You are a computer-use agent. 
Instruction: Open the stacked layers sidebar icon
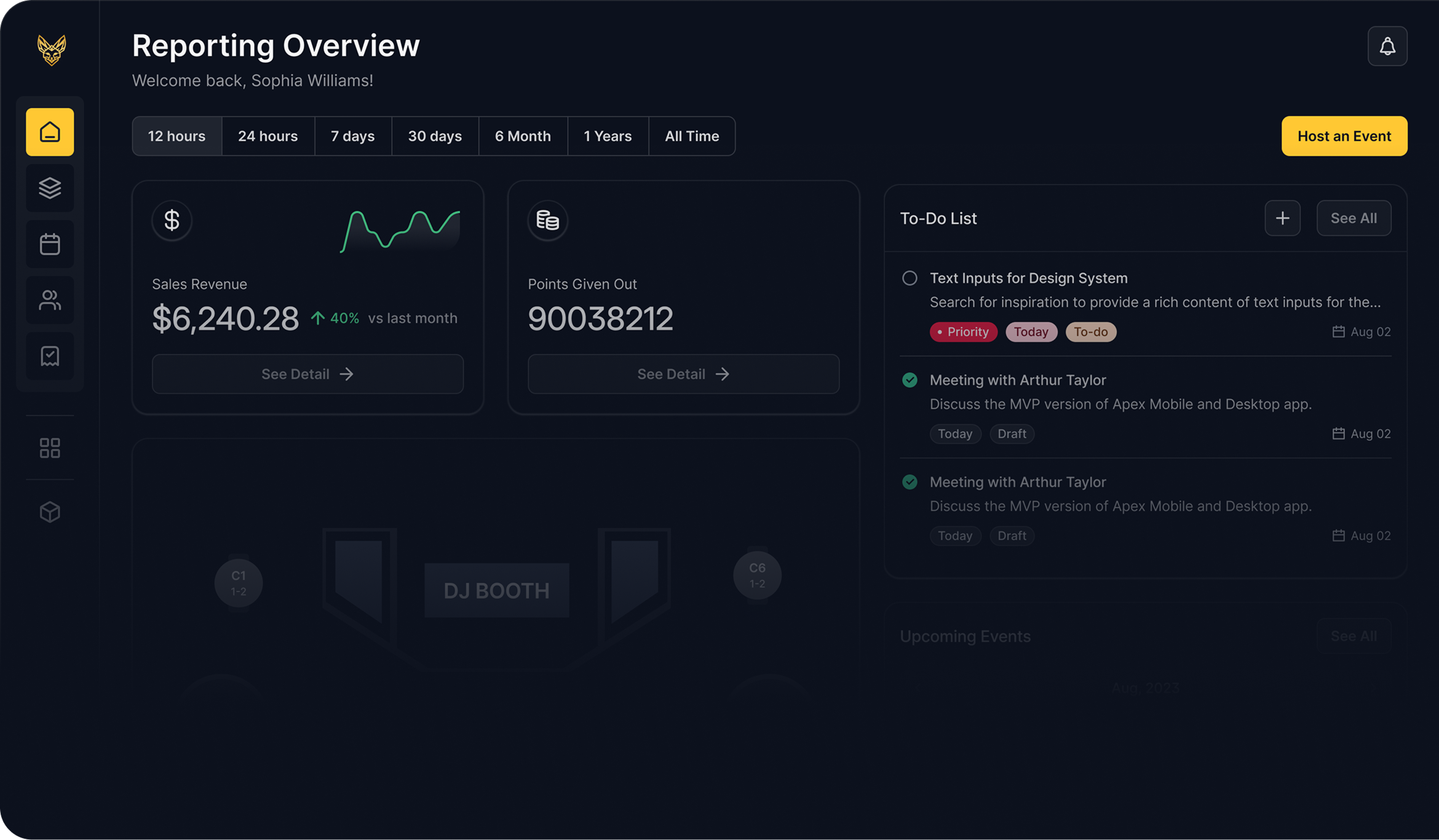click(50, 188)
